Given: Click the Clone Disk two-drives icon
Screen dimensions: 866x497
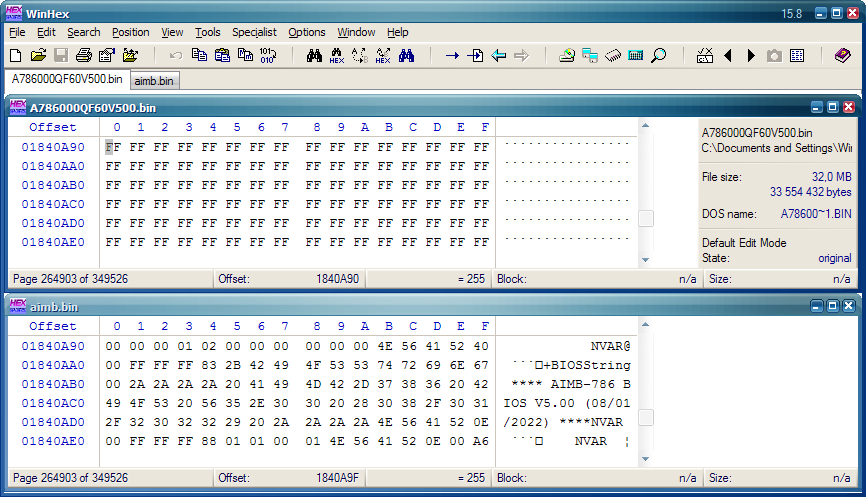Looking at the screenshot, I should (x=590, y=55).
